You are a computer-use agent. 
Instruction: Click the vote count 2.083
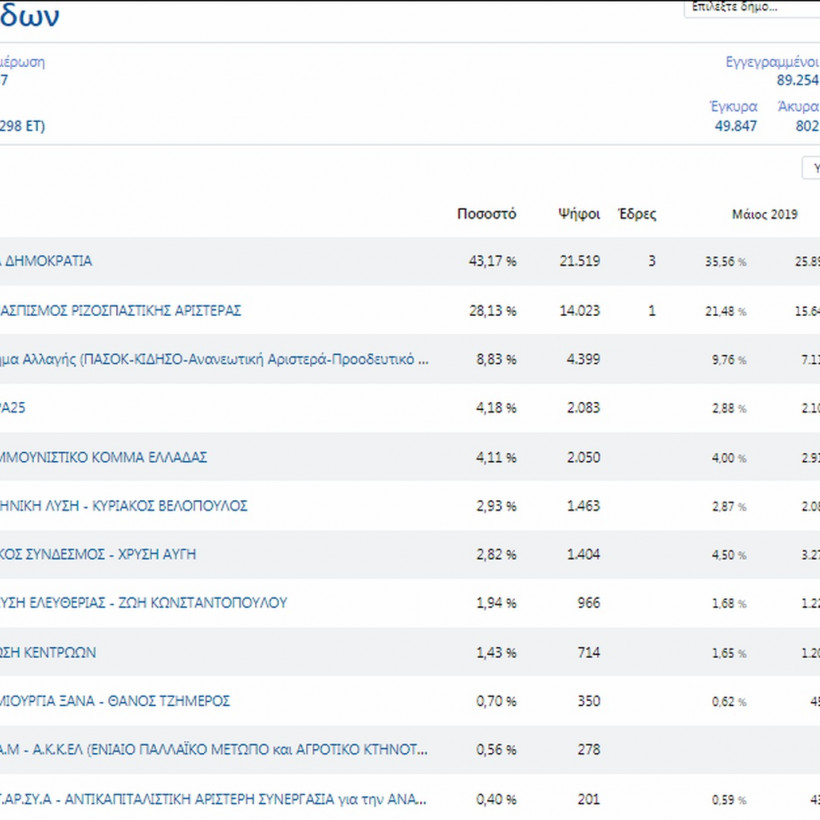583,408
